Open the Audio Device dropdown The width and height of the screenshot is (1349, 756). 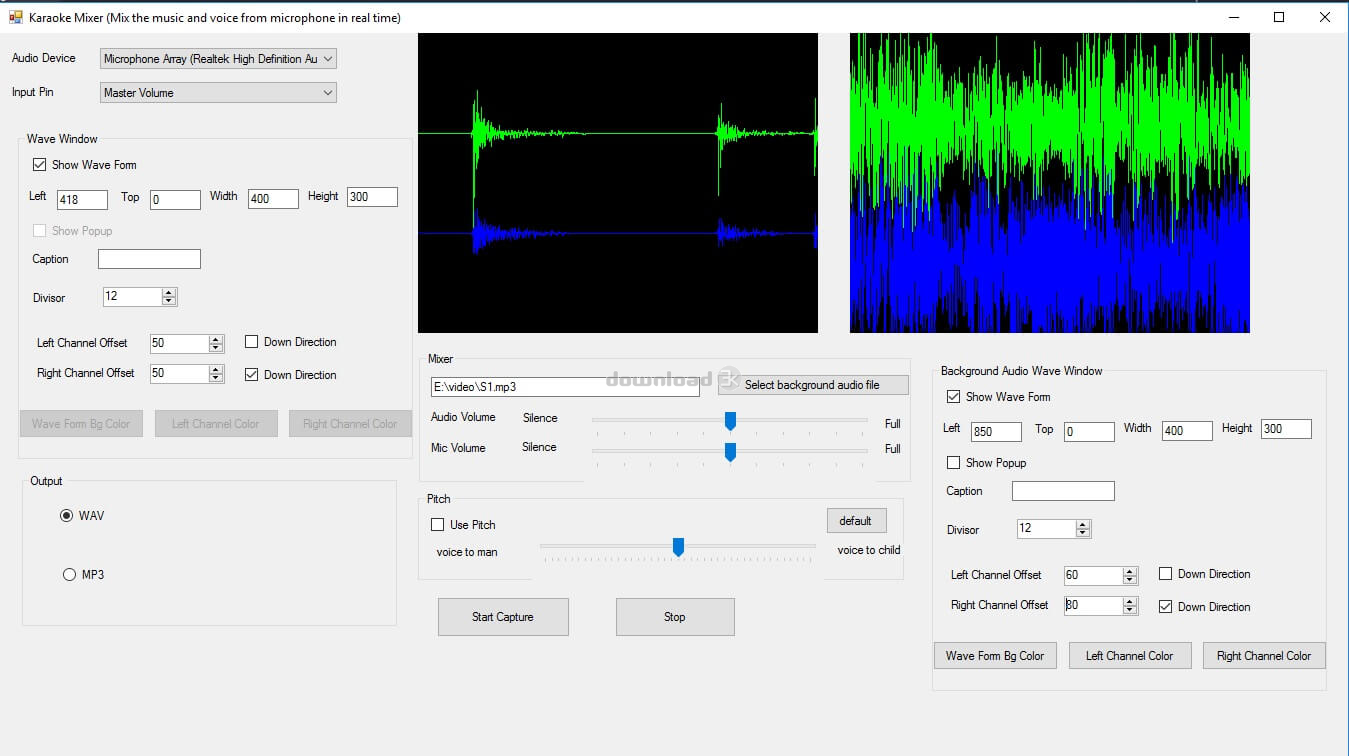[x=218, y=59]
